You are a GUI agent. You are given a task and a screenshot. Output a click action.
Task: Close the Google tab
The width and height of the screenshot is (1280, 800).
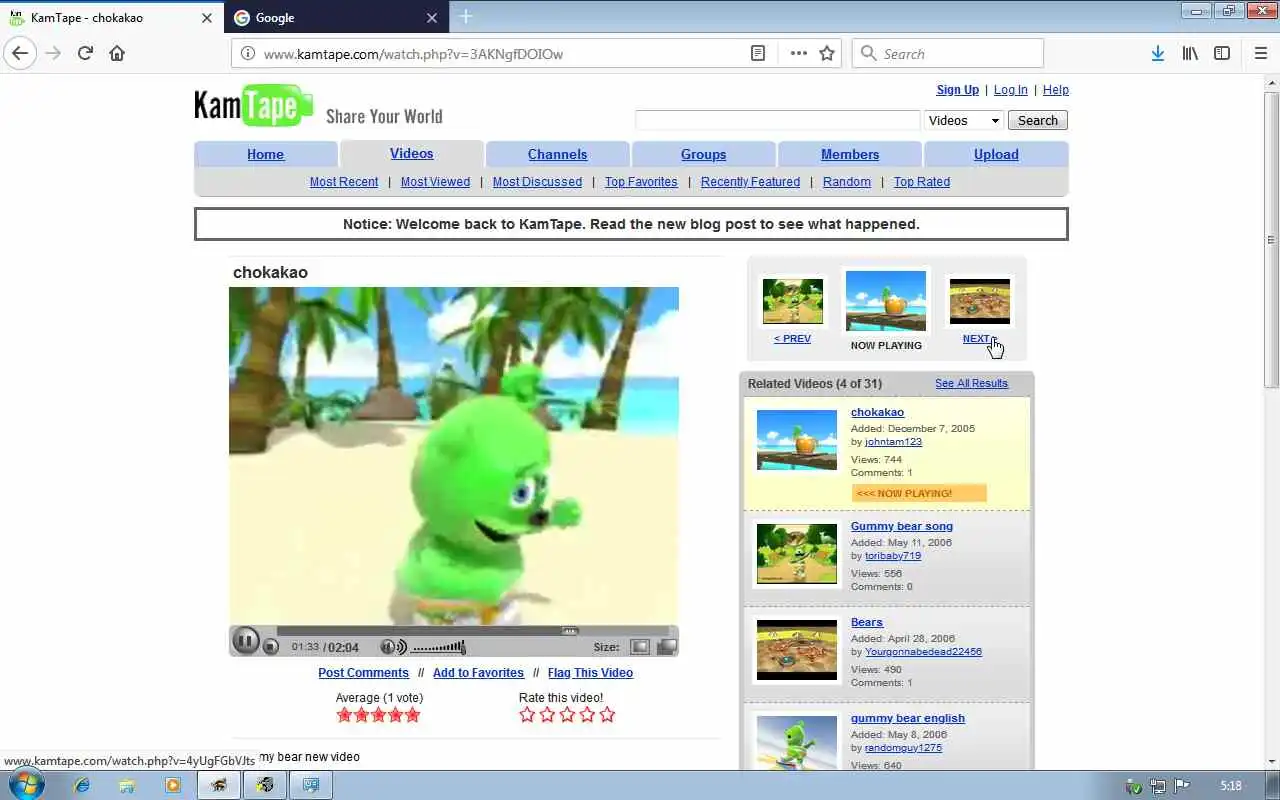coord(432,18)
